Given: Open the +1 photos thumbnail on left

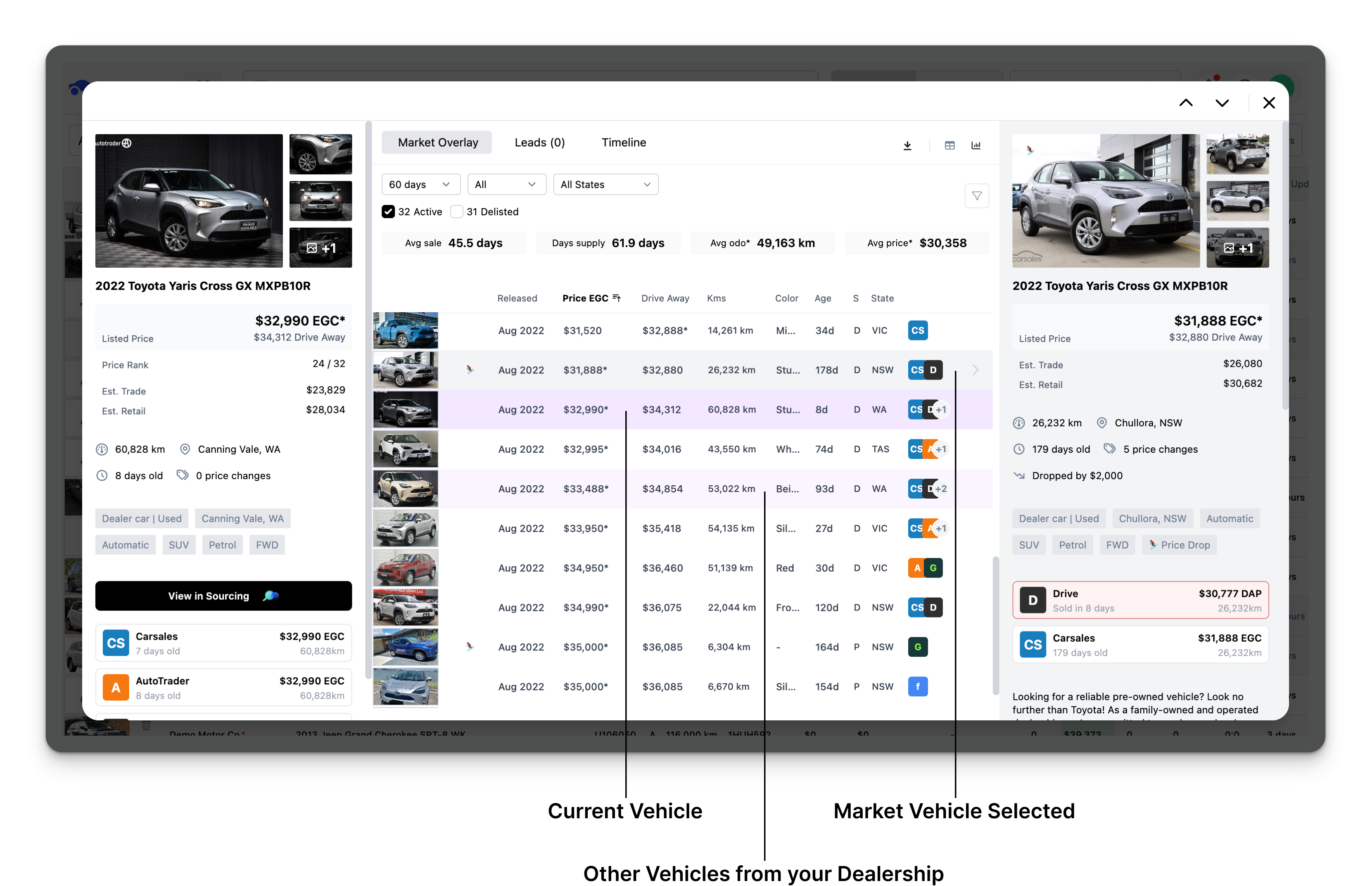Looking at the screenshot, I should pos(320,248).
